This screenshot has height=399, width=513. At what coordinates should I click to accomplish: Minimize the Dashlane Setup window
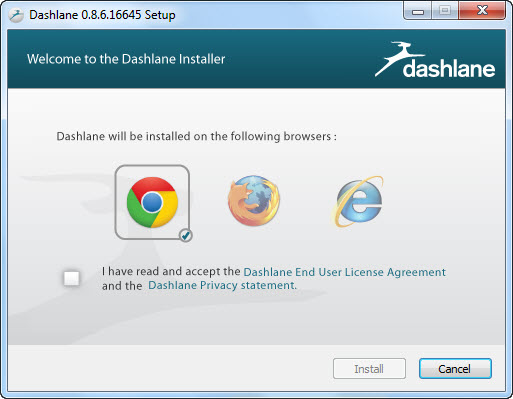(418, 11)
